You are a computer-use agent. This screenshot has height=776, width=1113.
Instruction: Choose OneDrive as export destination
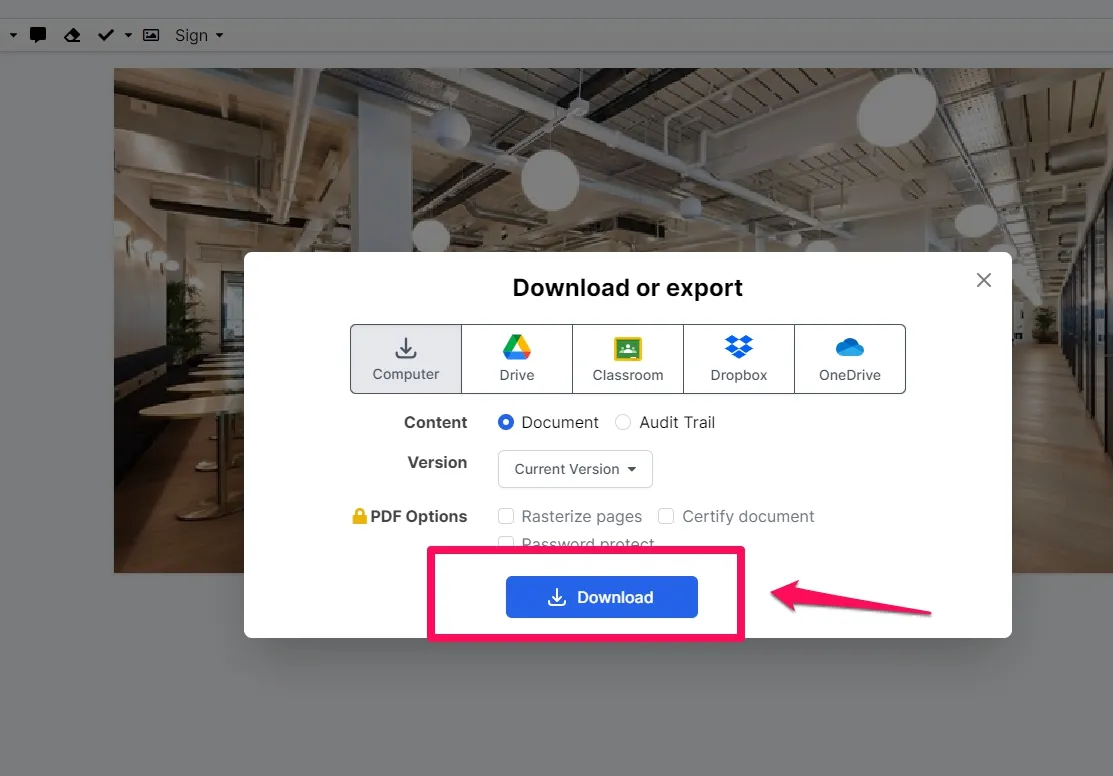click(849, 358)
